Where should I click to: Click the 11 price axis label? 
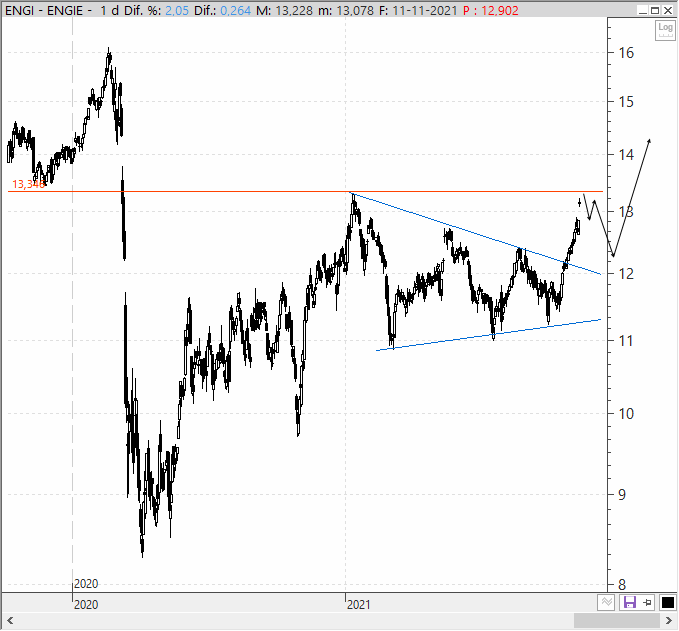[626, 341]
